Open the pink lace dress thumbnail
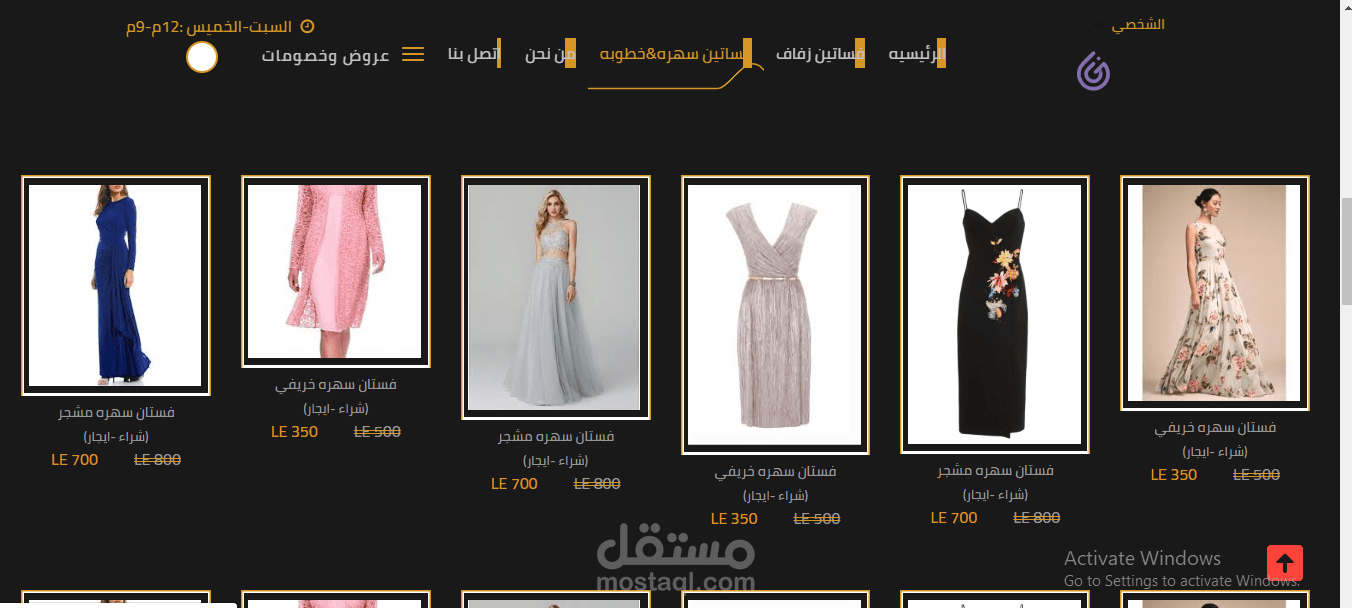Image resolution: width=1352 pixels, height=608 pixels. pos(336,272)
